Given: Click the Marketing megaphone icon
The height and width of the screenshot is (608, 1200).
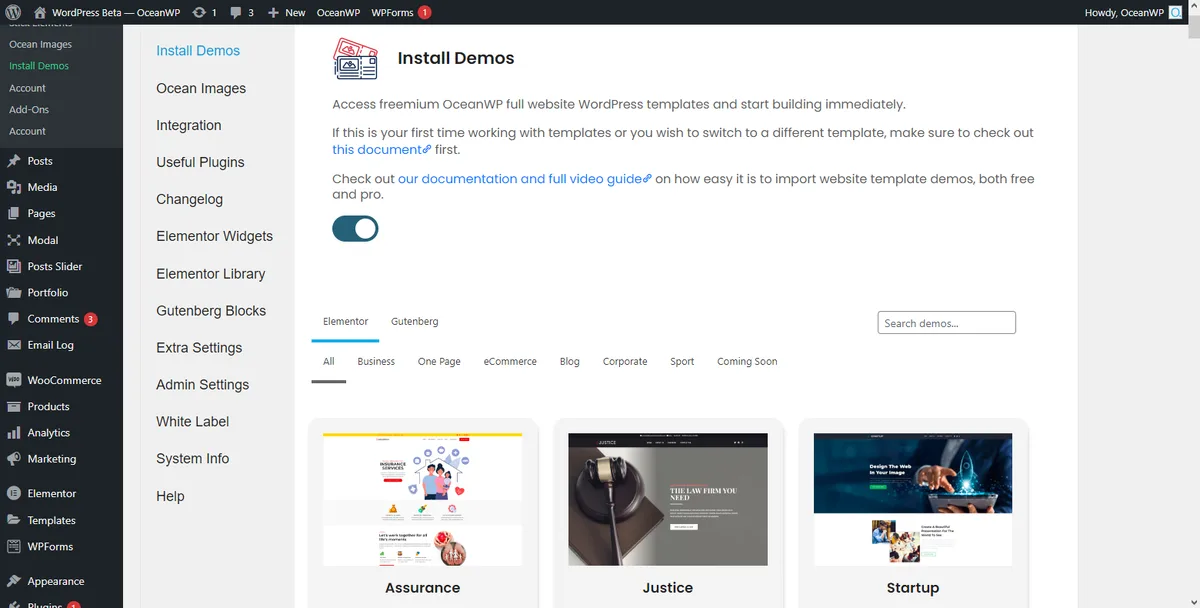Looking at the screenshot, I should tap(14, 459).
